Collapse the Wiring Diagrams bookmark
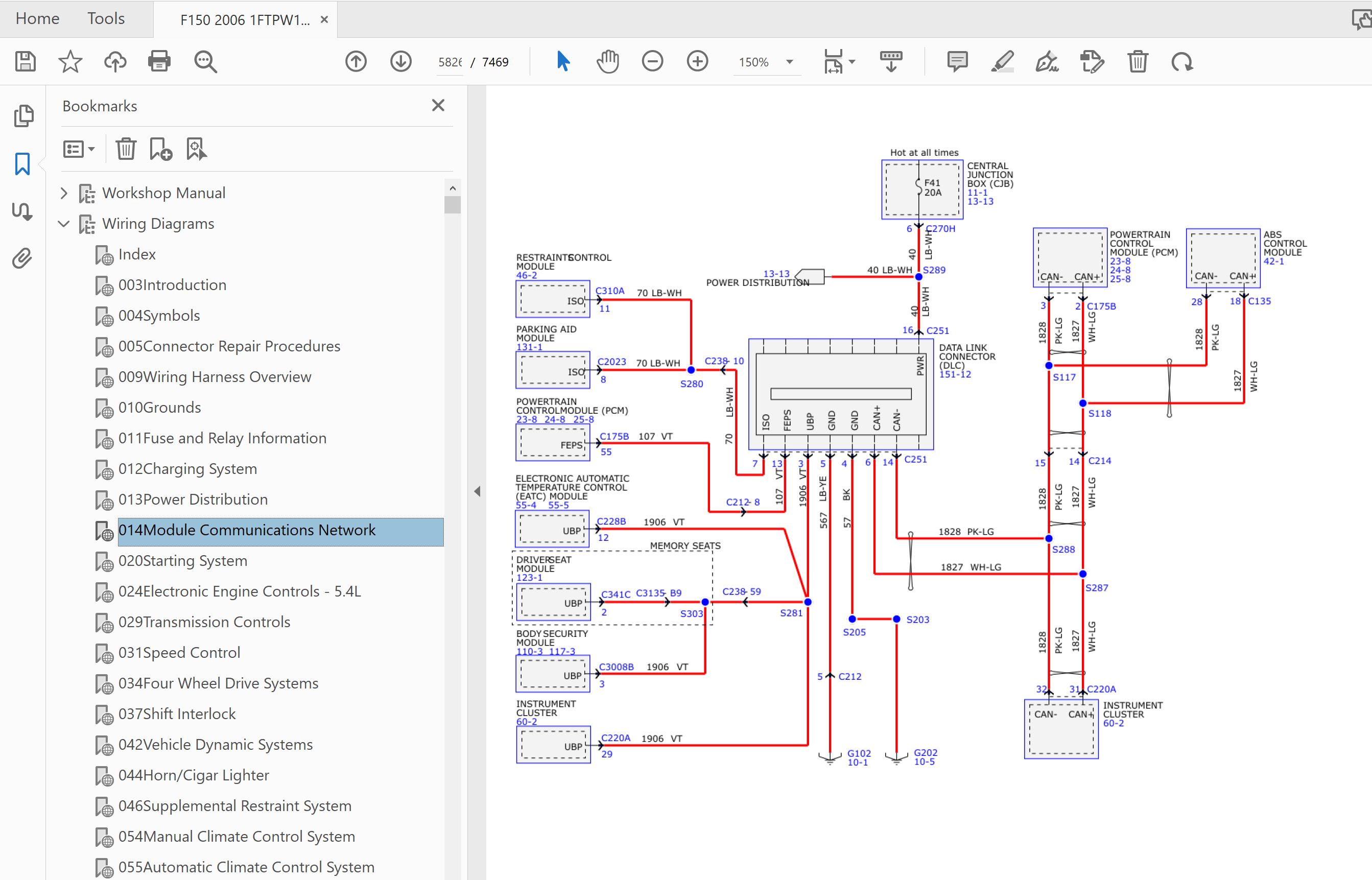The width and height of the screenshot is (1372, 880). pos(64,223)
